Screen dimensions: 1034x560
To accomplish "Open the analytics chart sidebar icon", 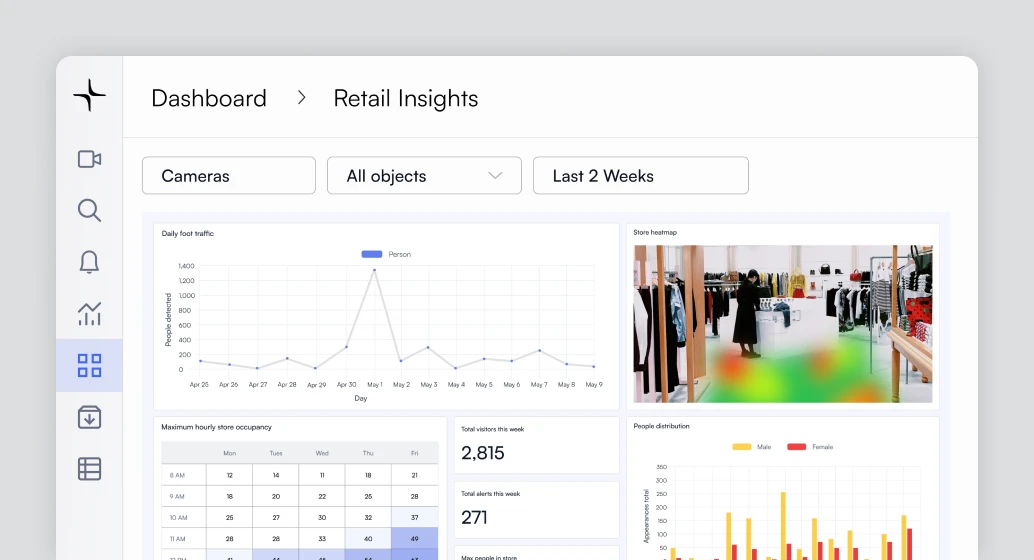I will [90, 313].
